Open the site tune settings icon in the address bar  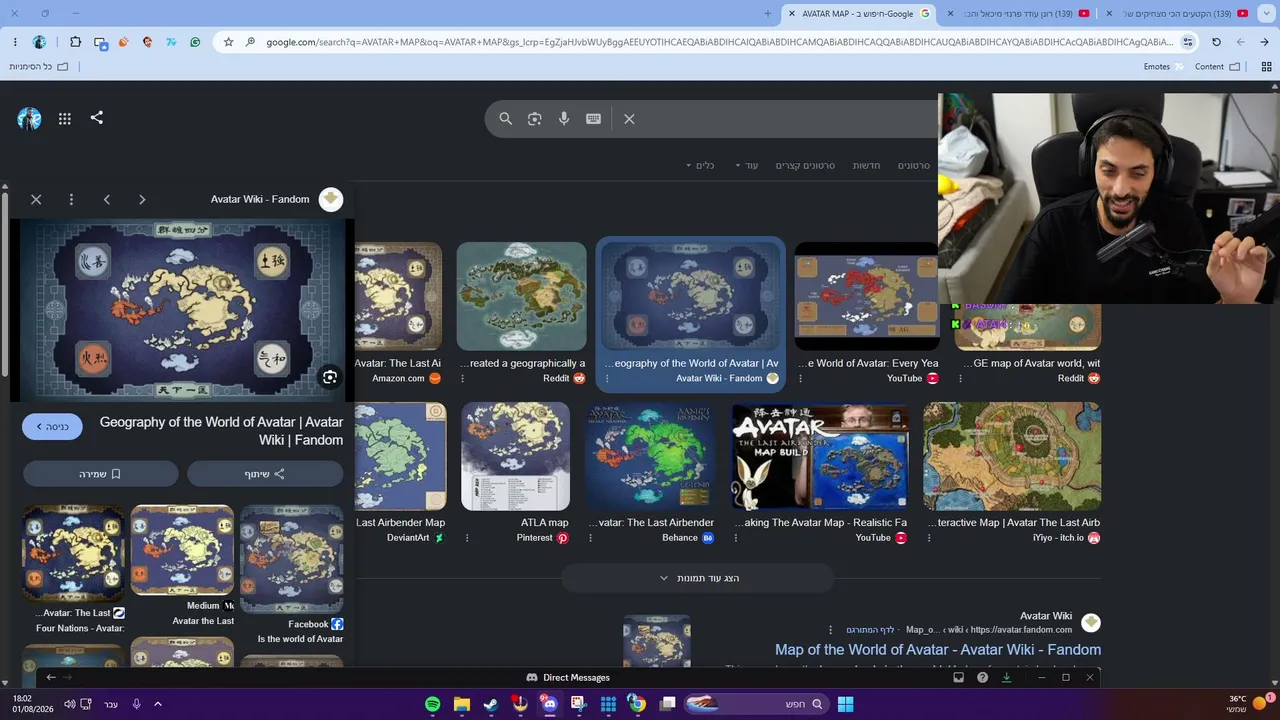point(1188,42)
